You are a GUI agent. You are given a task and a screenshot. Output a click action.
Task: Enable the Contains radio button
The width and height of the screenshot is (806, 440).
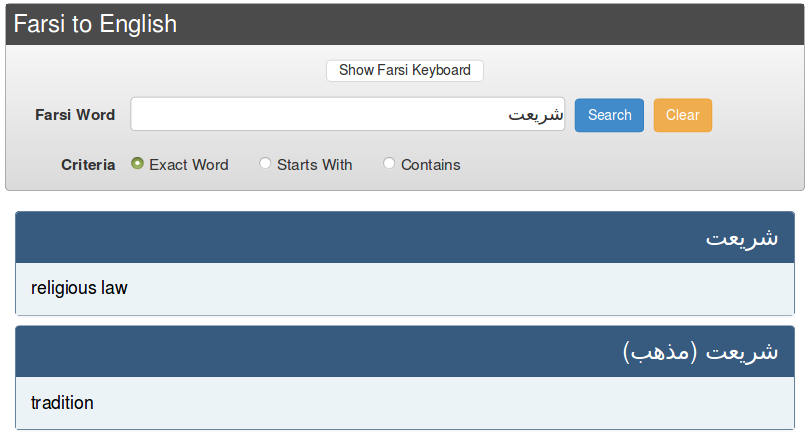coord(389,164)
